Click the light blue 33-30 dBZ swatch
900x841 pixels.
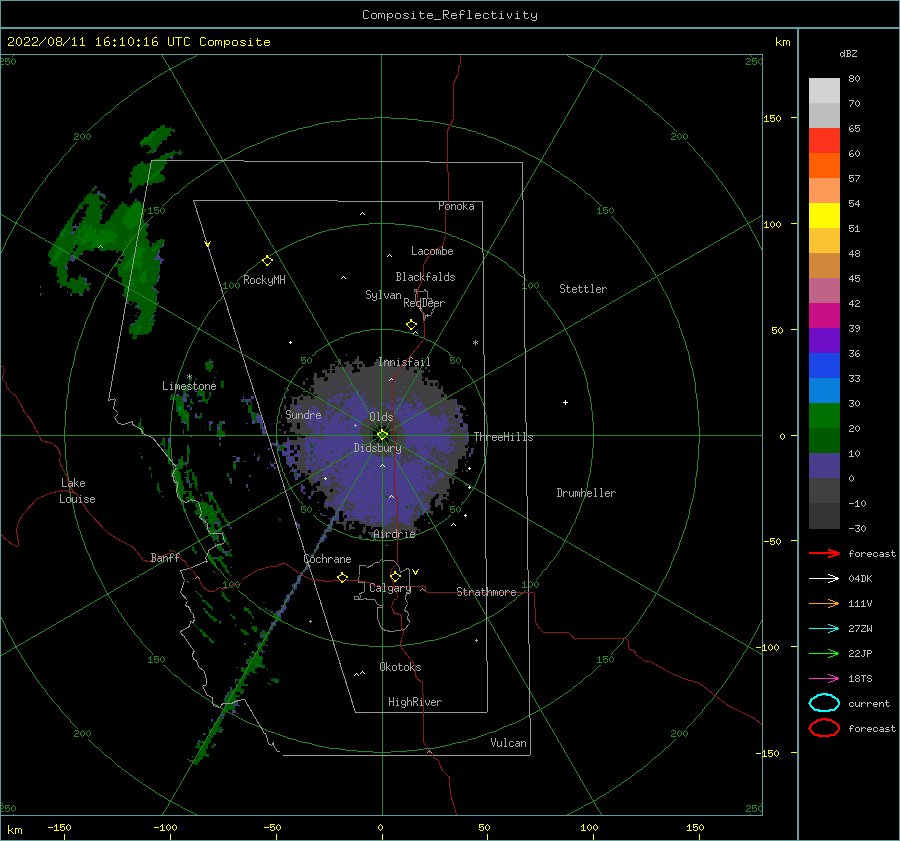(824, 391)
